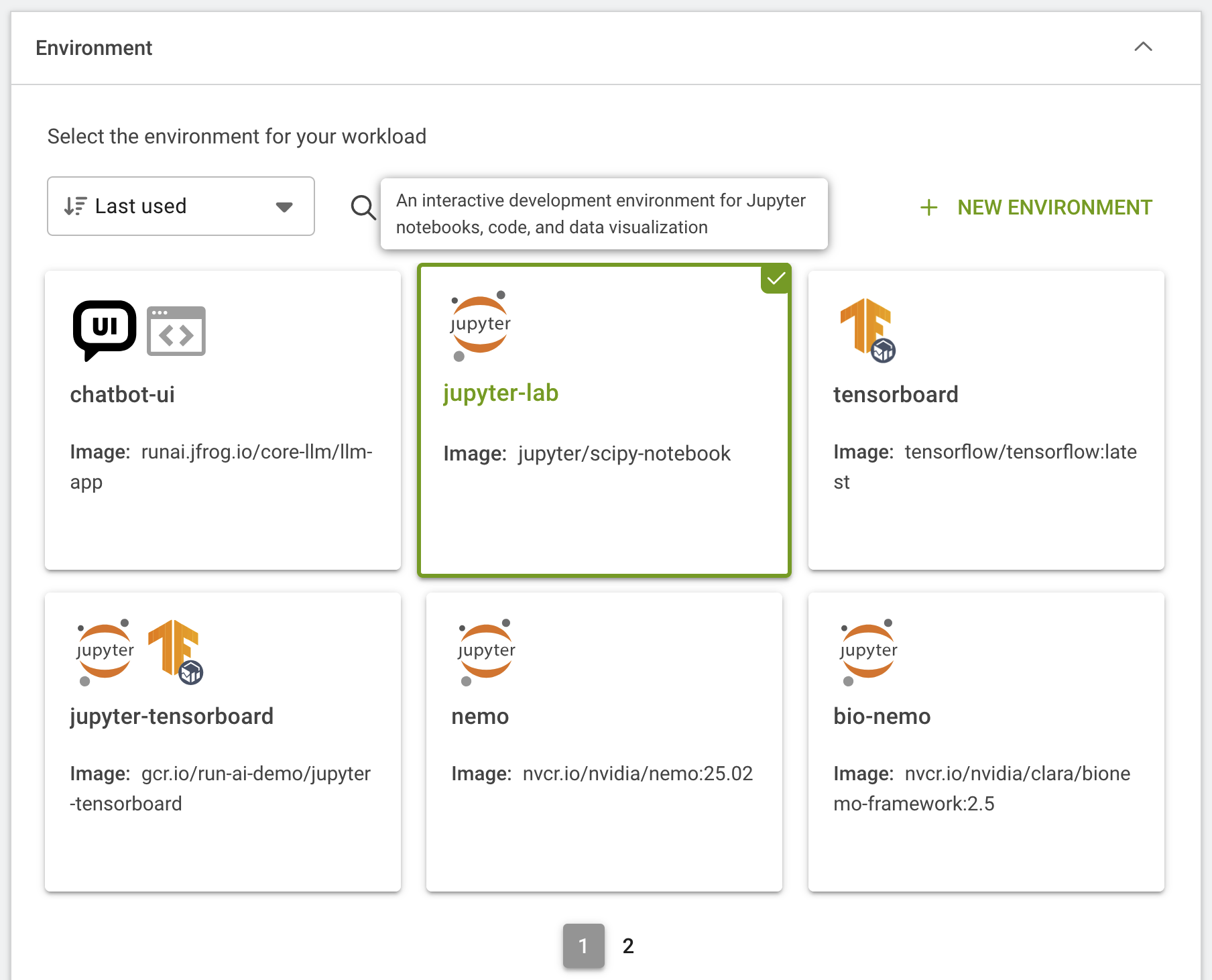Select the jupyter-lab environment title

pos(501,393)
